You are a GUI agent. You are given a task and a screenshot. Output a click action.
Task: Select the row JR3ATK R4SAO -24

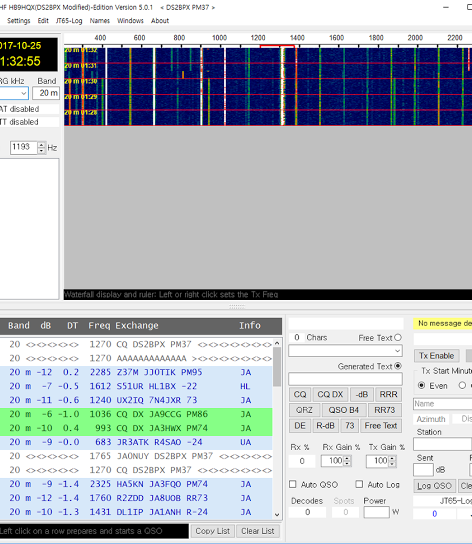pos(136,442)
